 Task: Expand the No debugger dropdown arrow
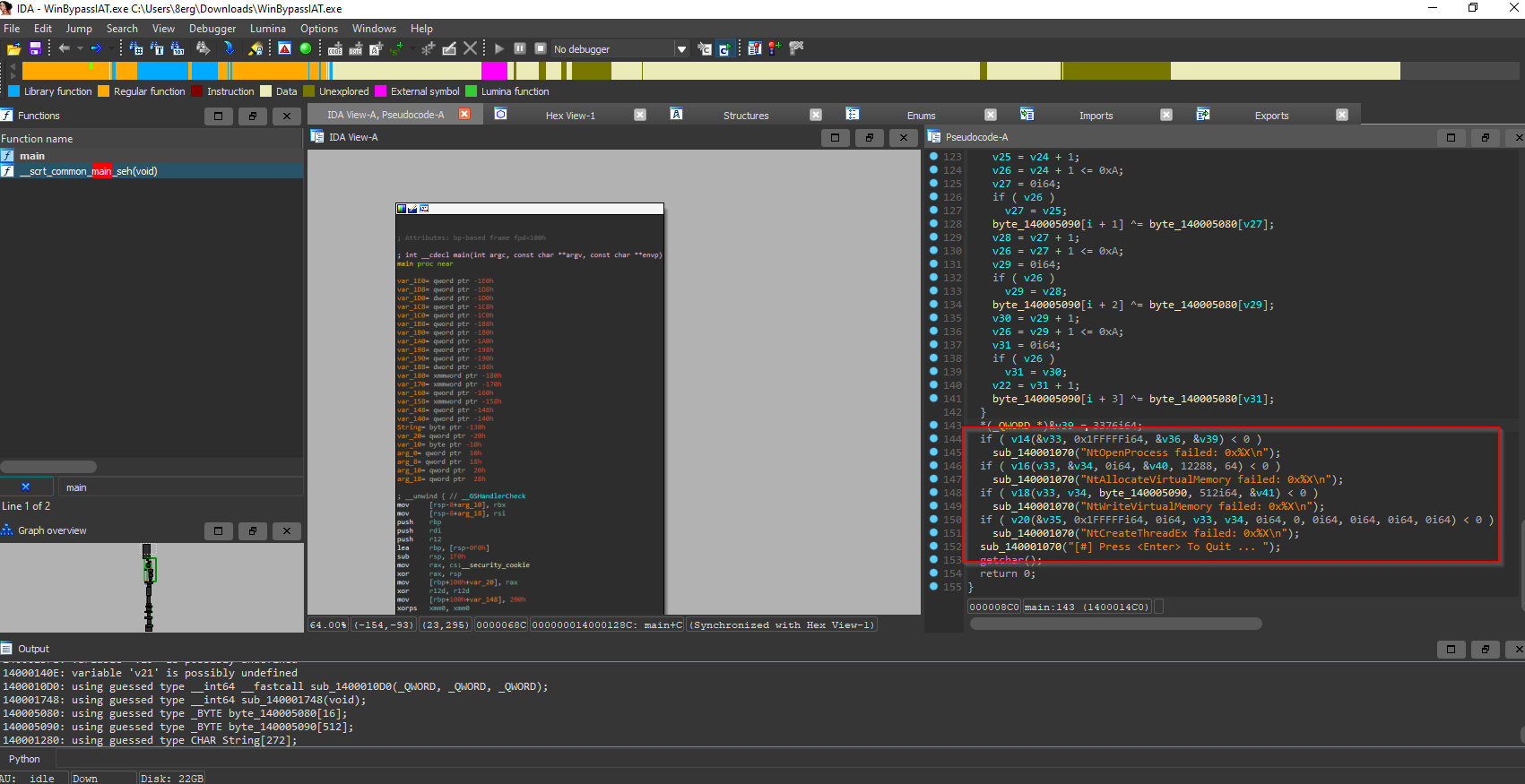[x=681, y=49]
